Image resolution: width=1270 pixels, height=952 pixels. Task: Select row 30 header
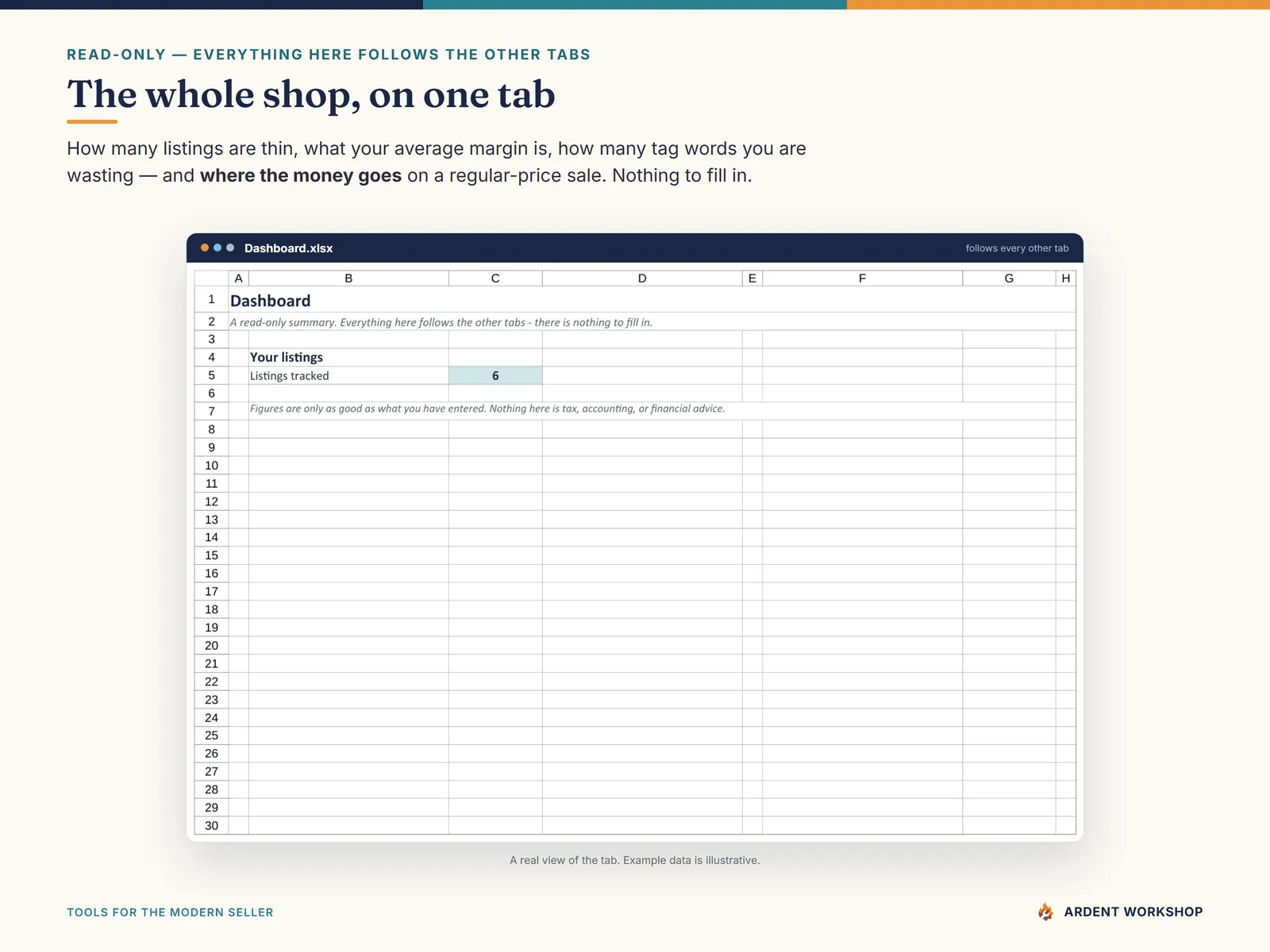pyautogui.click(x=211, y=826)
